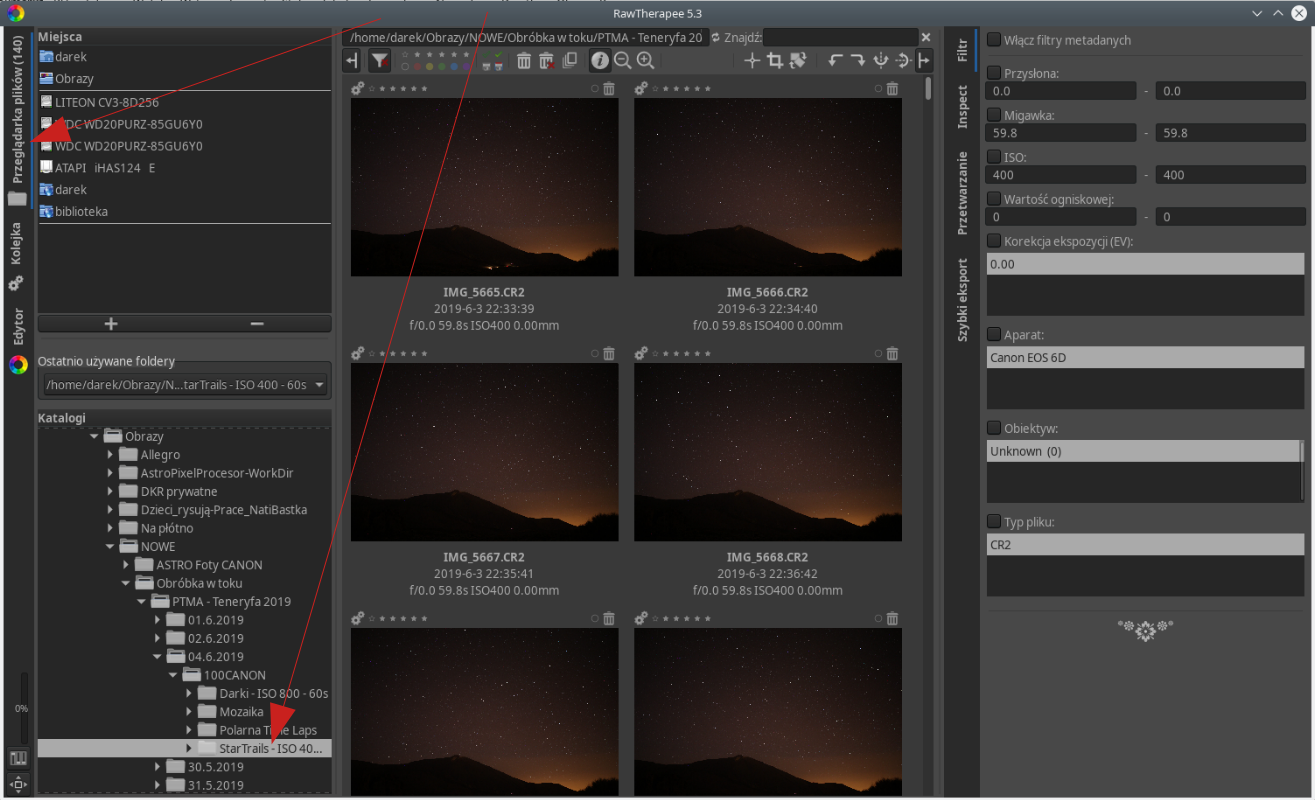
Task: Flip image vertically
Action: click(x=902, y=61)
